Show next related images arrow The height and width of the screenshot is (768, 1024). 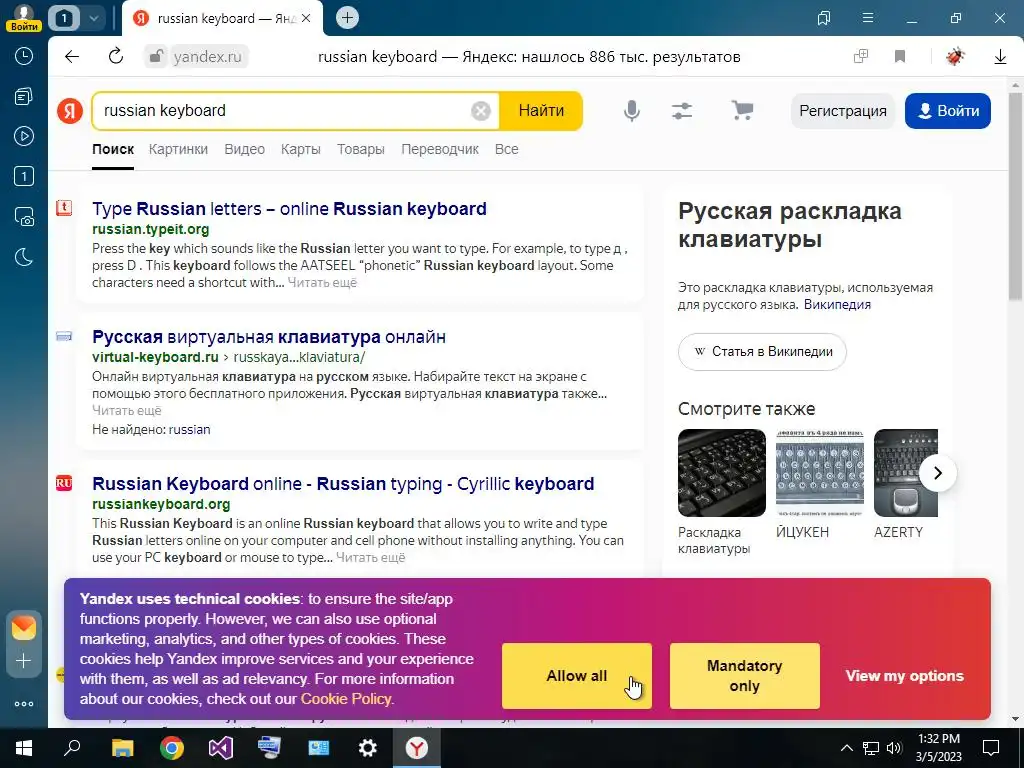click(938, 473)
